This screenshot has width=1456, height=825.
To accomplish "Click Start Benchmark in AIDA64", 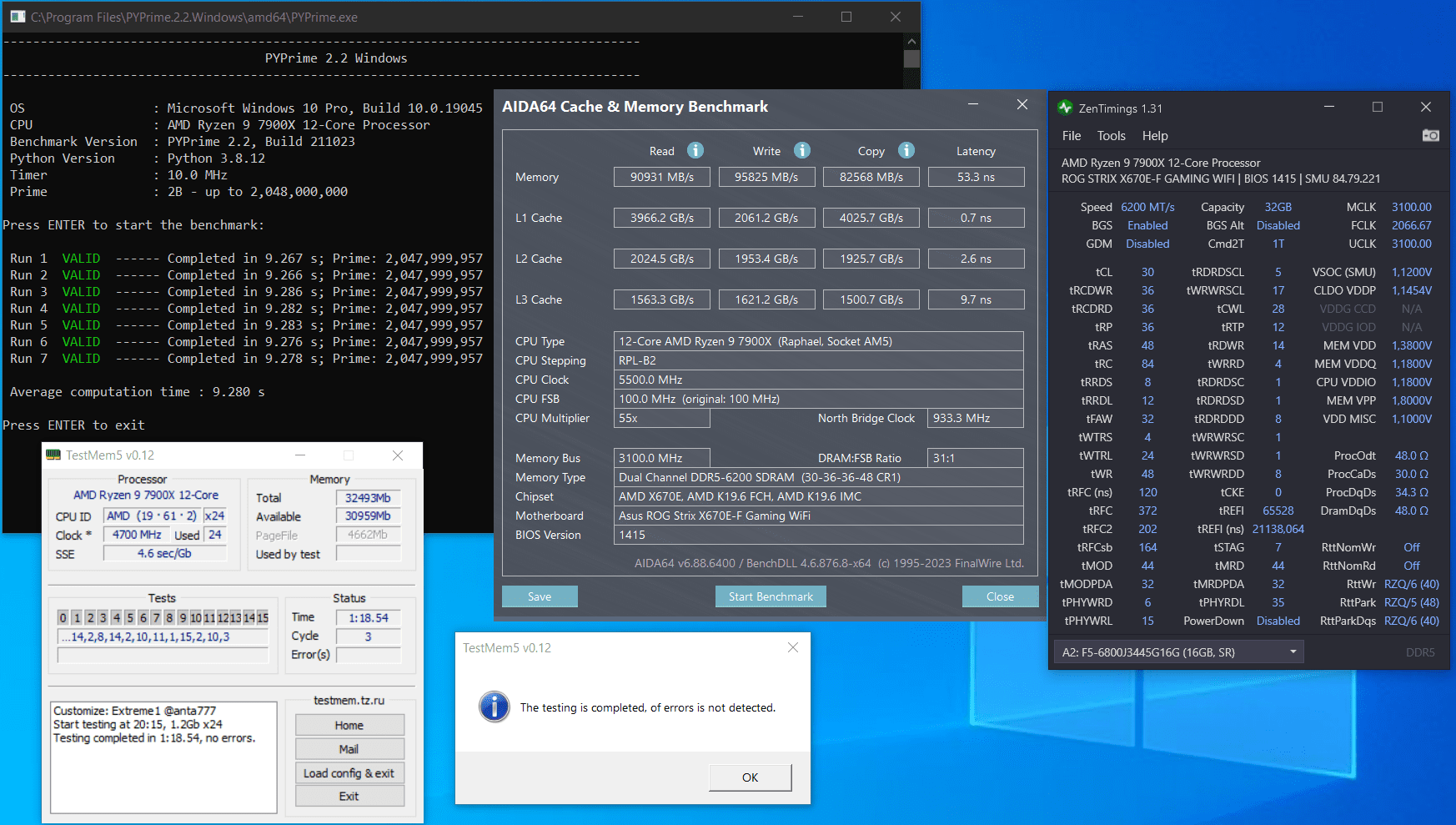I will pos(771,596).
